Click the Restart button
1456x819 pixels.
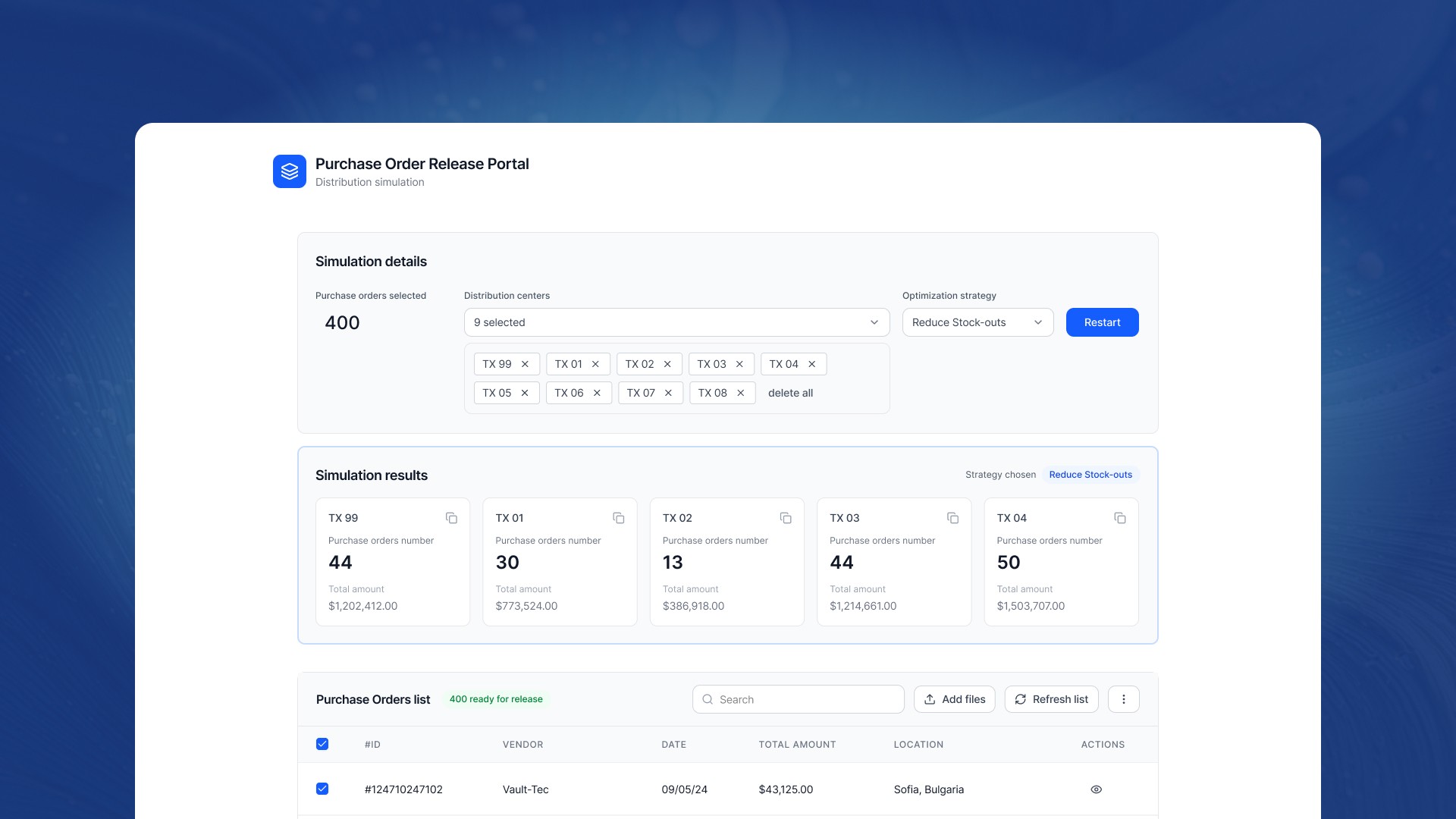pos(1102,322)
